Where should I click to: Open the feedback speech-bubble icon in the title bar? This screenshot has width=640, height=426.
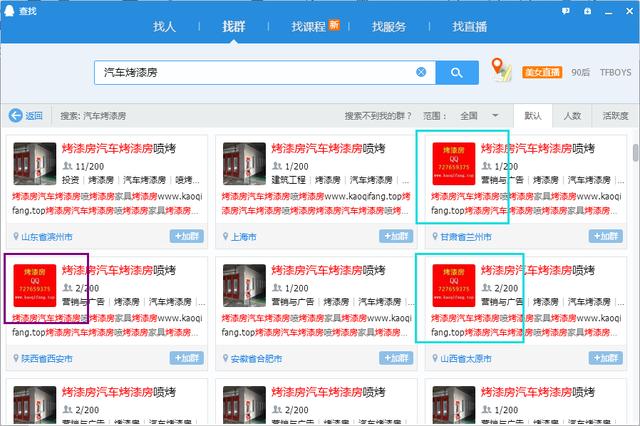point(566,11)
